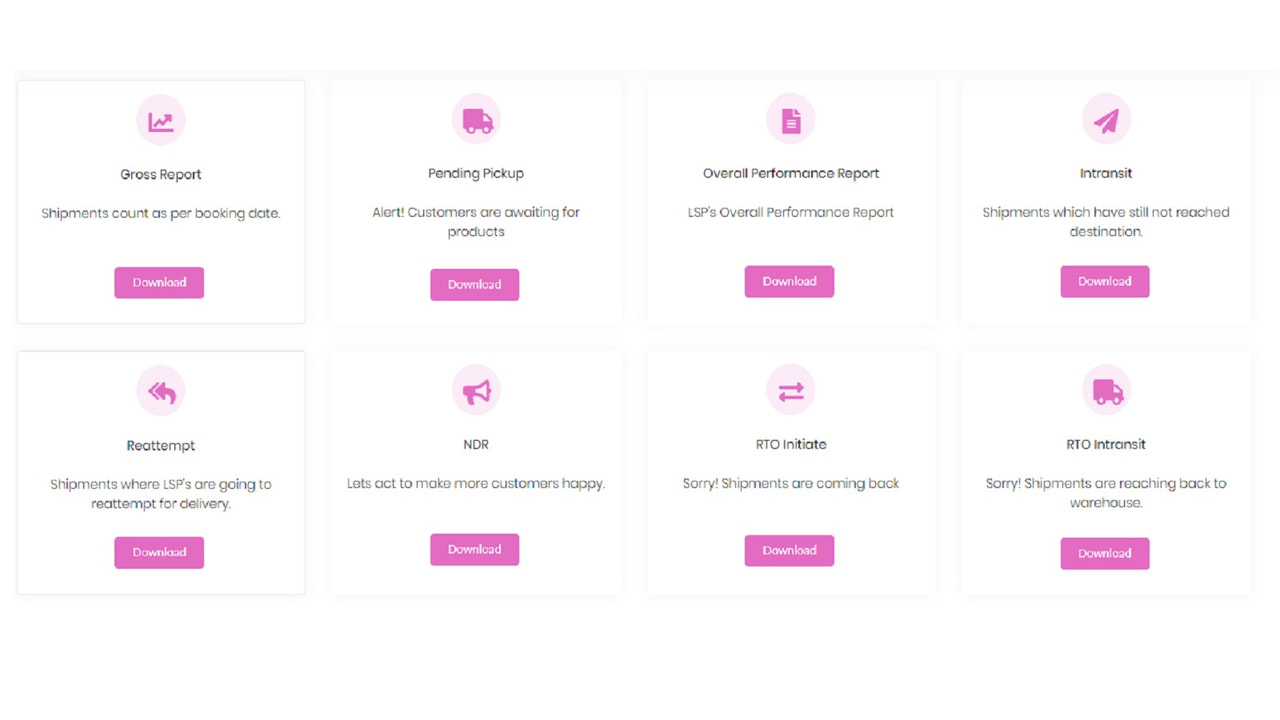Click the RTO Intransit delivery truck icon
The image size is (1280, 720).
(x=1105, y=390)
